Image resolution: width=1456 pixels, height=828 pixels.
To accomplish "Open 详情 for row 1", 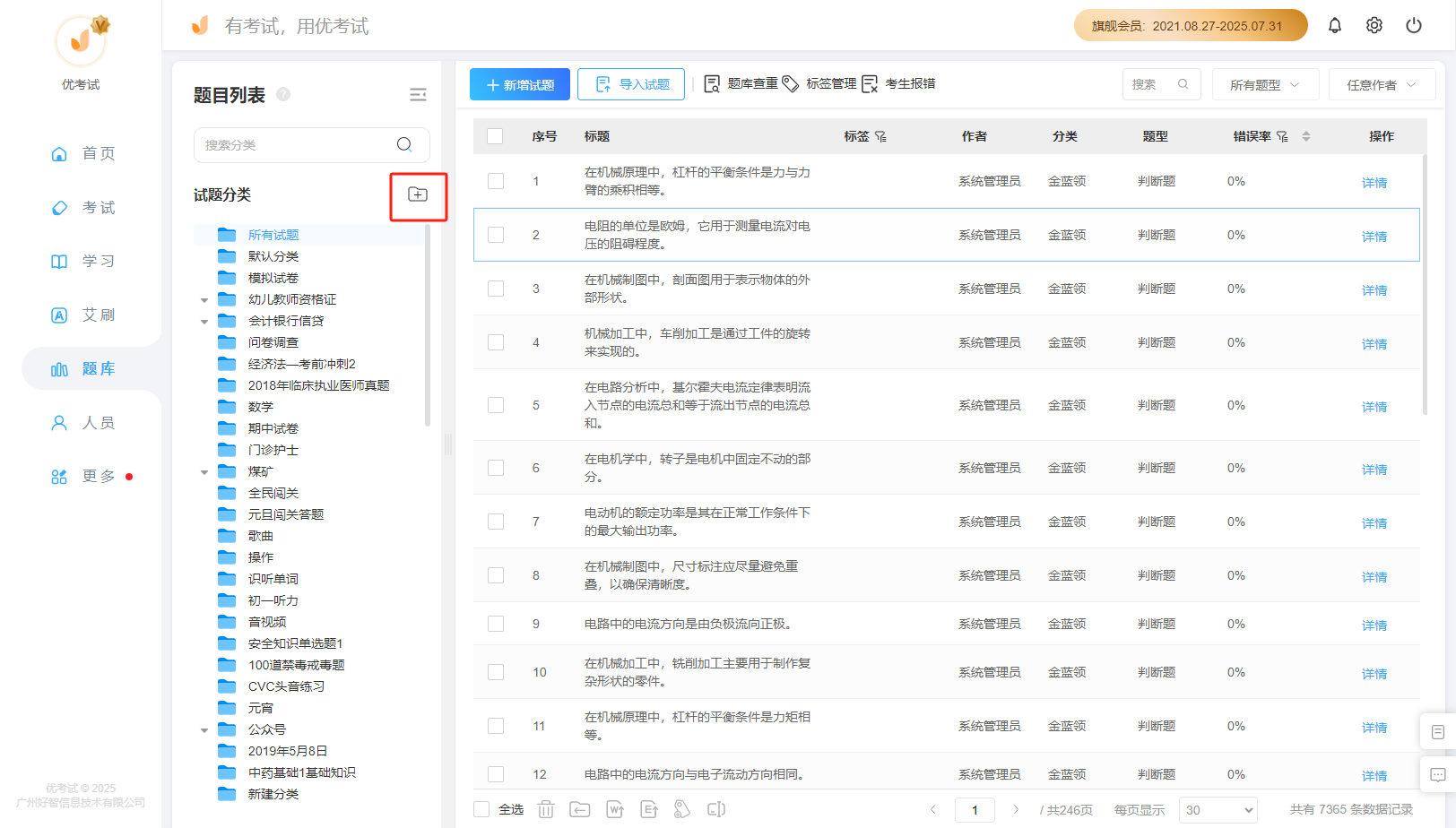I will [1374, 182].
